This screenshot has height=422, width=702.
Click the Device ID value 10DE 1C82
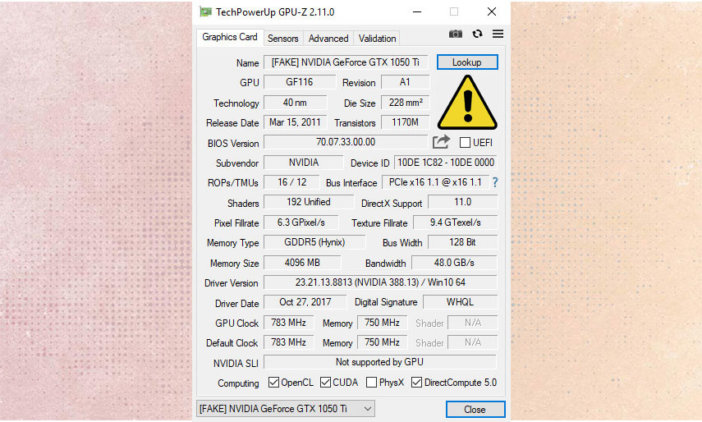pos(445,162)
